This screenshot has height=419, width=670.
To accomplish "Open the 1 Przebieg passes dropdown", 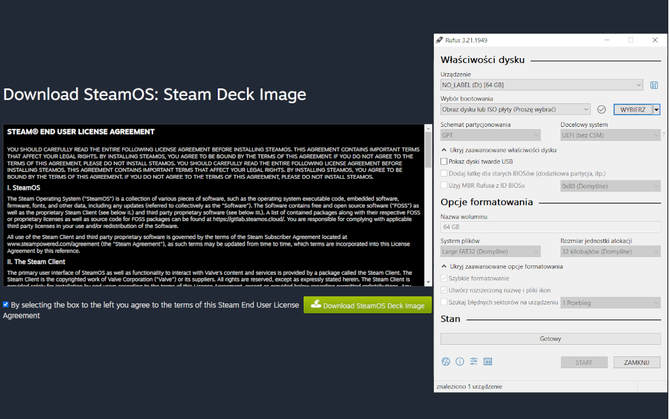I will [x=611, y=303].
